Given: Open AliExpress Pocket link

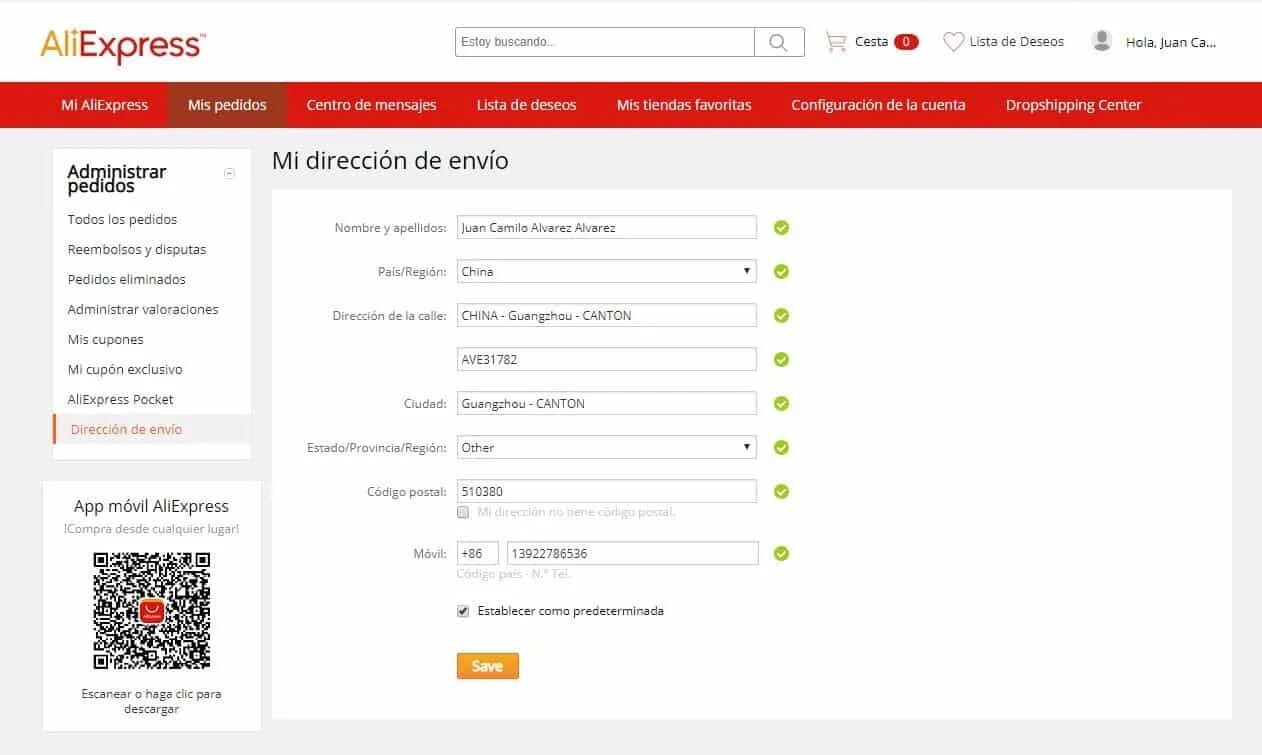Looking at the screenshot, I should pos(121,399).
